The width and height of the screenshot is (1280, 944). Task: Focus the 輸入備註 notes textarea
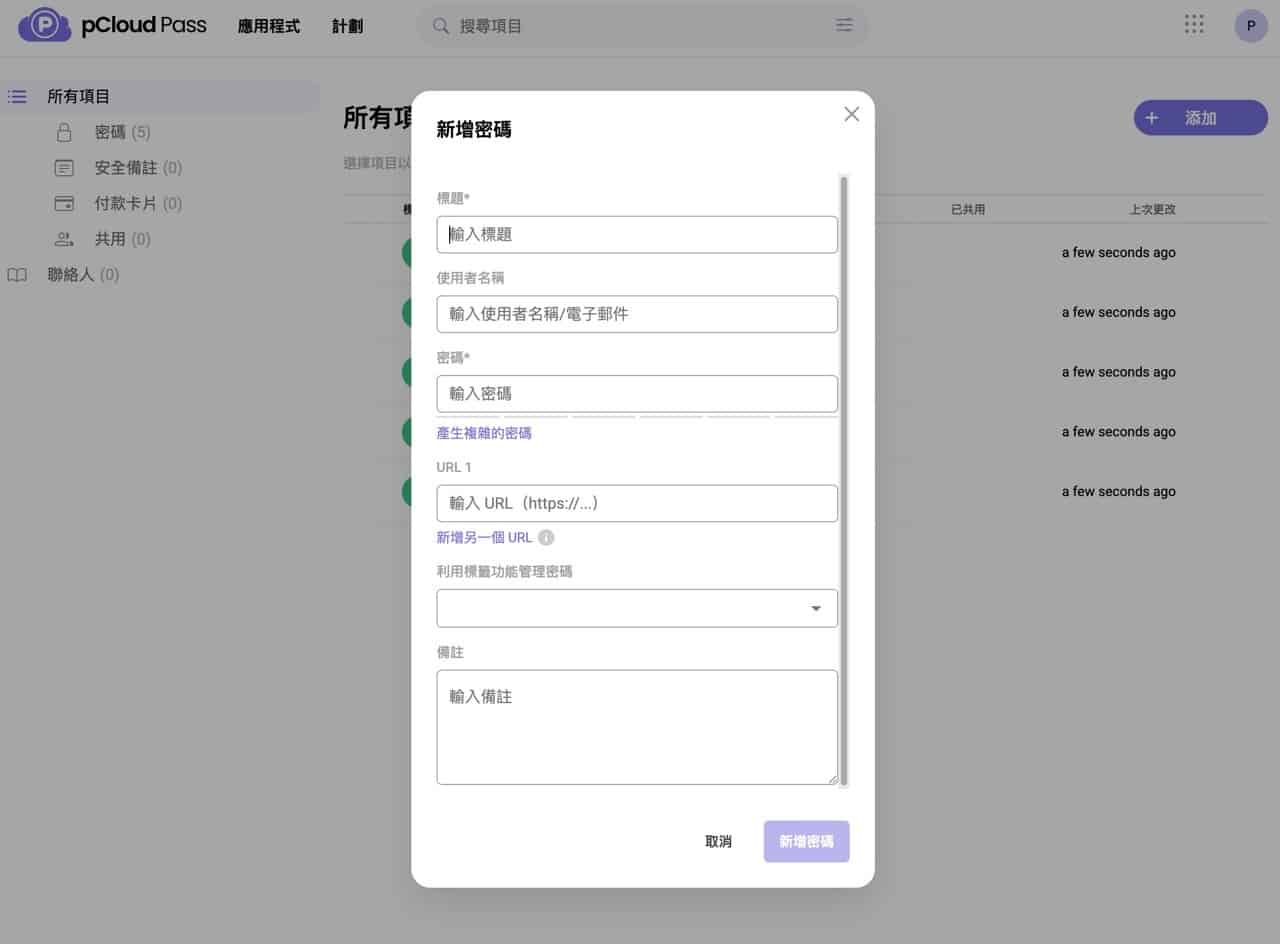point(637,727)
